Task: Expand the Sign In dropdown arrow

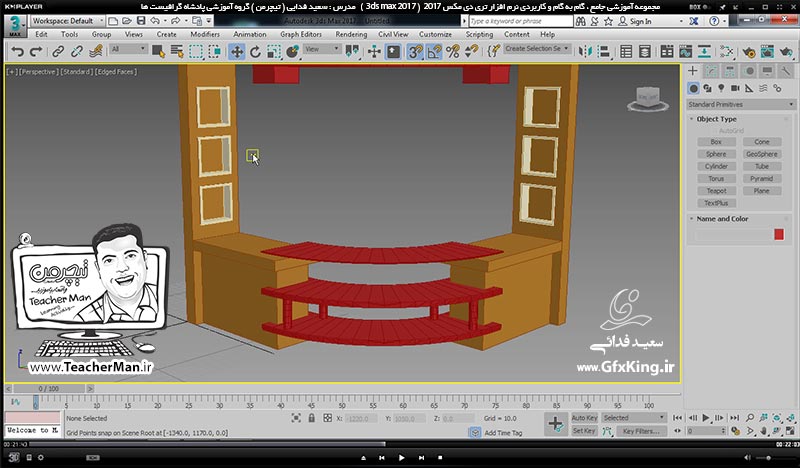Action: pyautogui.click(x=681, y=21)
